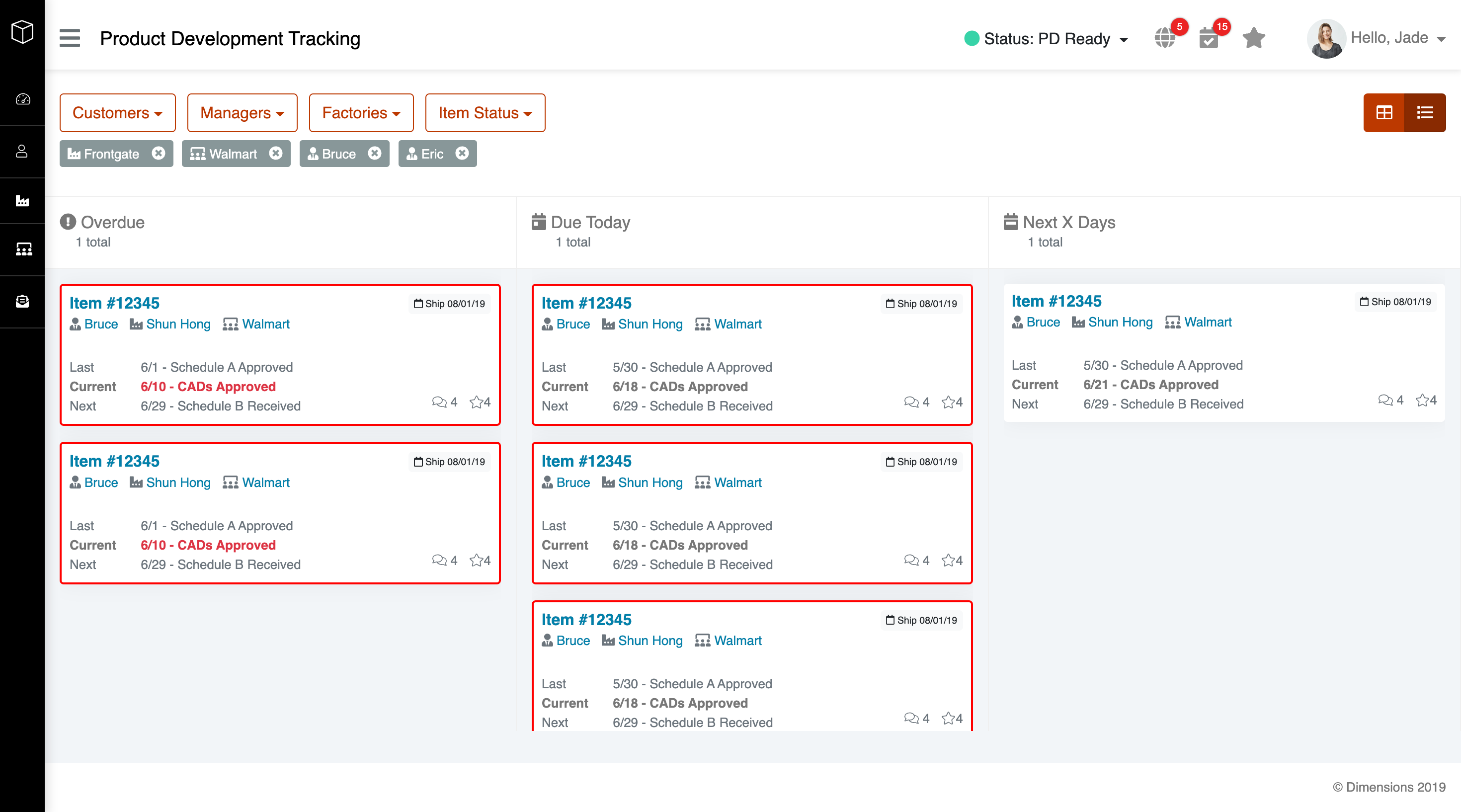Open third Due Today Item #12345 title
The height and width of the screenshot is (812, 1461).
(586, 619)
